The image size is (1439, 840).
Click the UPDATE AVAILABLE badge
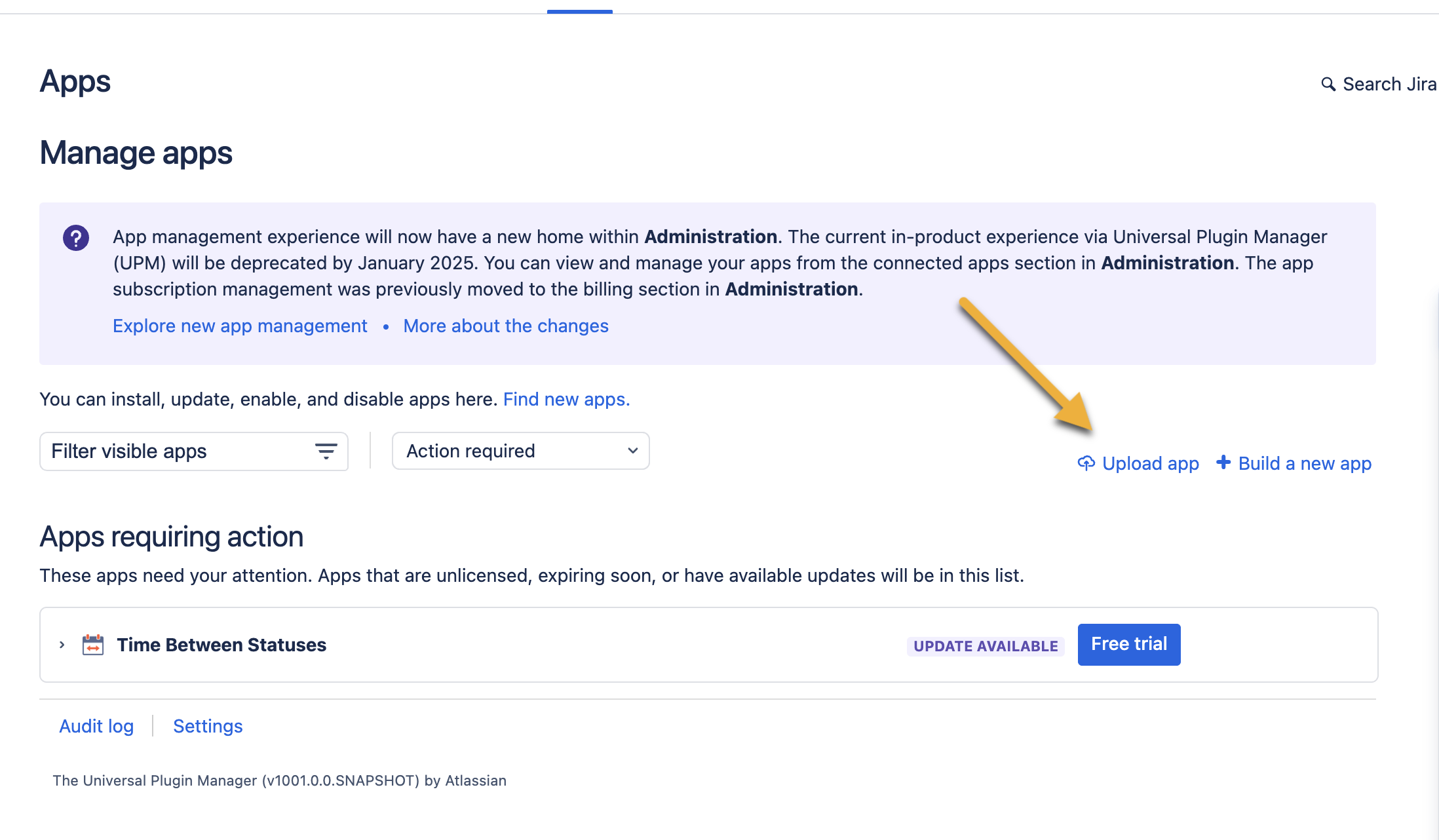pos(985,646)
